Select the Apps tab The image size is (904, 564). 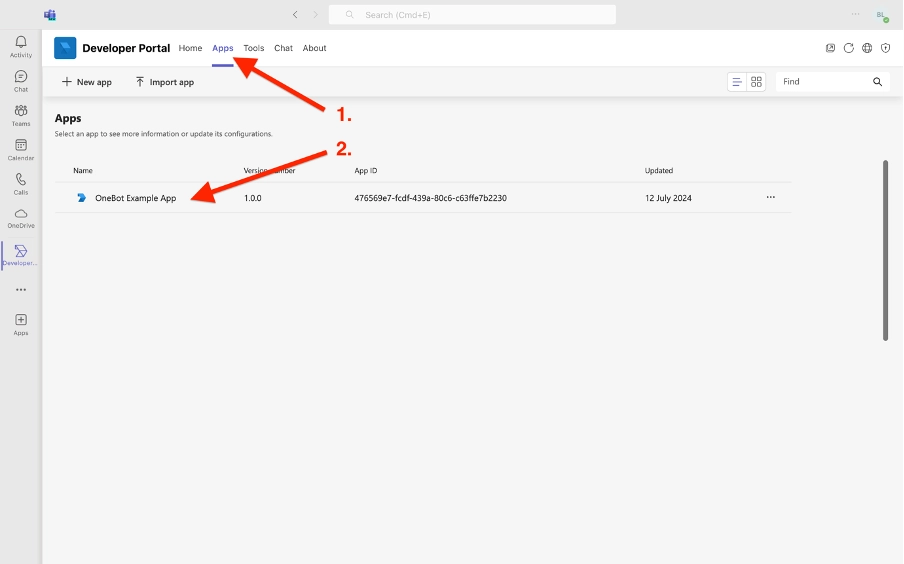223,48
